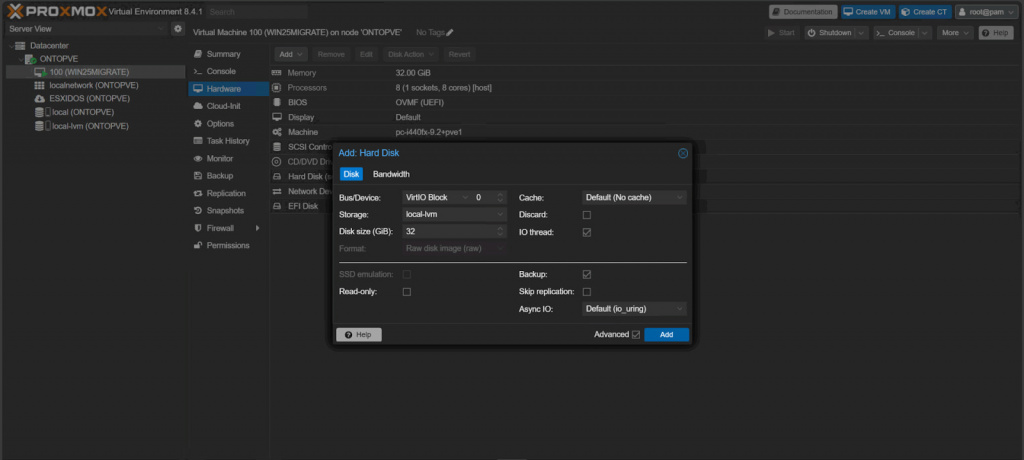Click the top search field
1024x460 pixels.
coord(257,12)
